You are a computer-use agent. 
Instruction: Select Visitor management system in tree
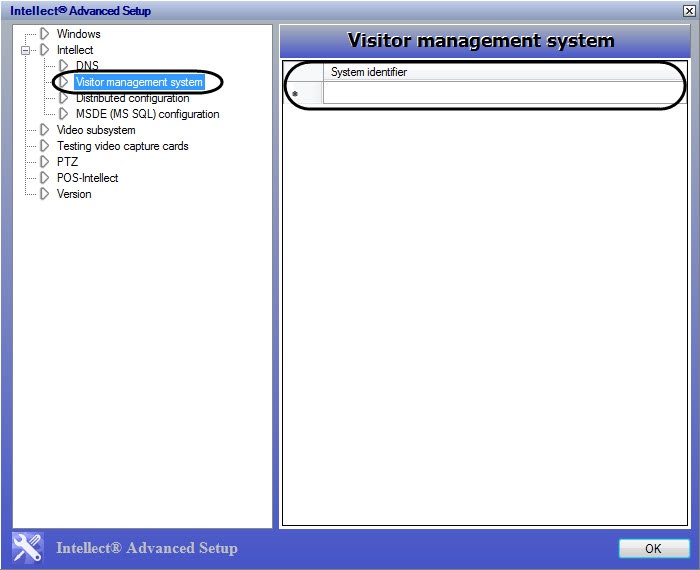tap(139, 82)
